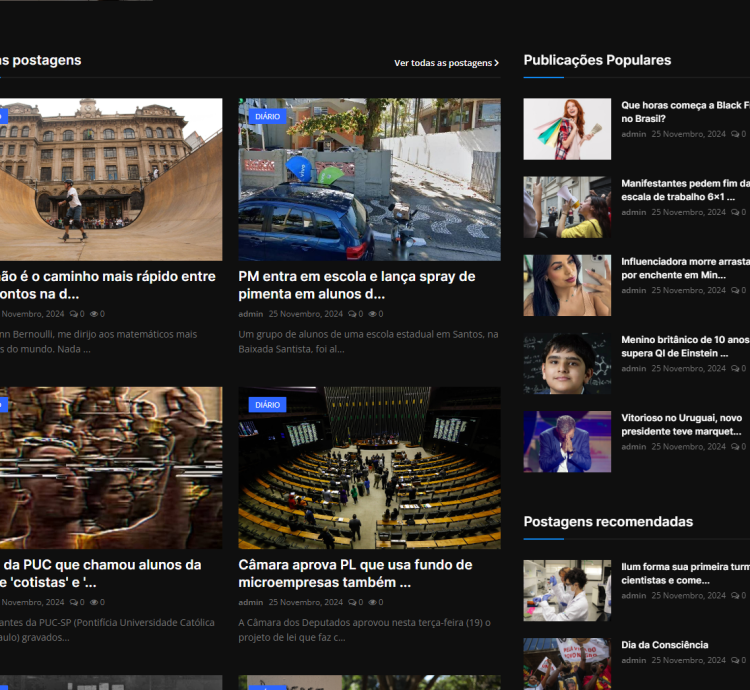This screenshot has width=750, height=690.
Task: Open Uruguay president thumbnail
Action: 567,442
